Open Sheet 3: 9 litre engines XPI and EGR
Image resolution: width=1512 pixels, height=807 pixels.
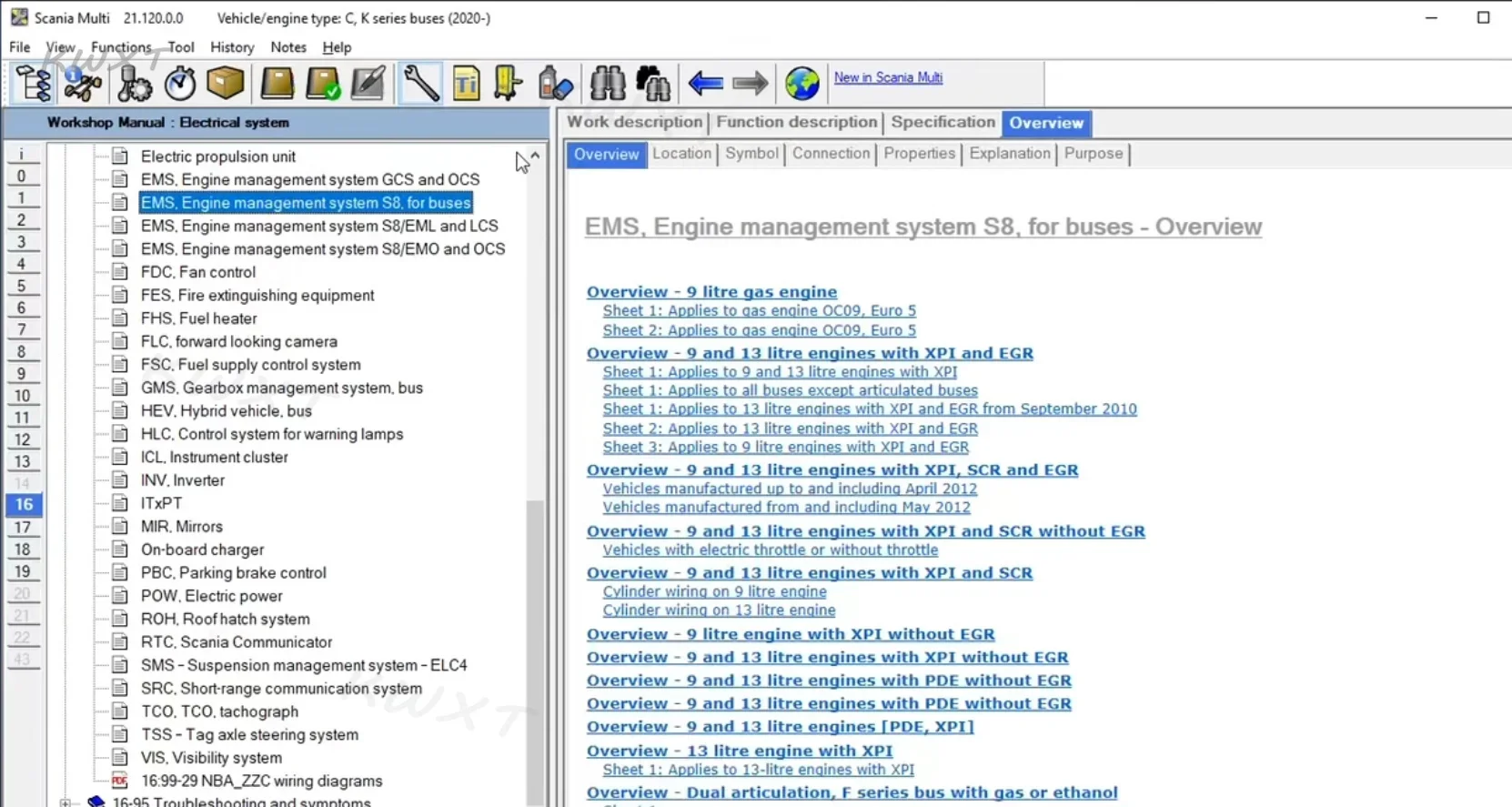pyautogui.click(x=785, y=447)
